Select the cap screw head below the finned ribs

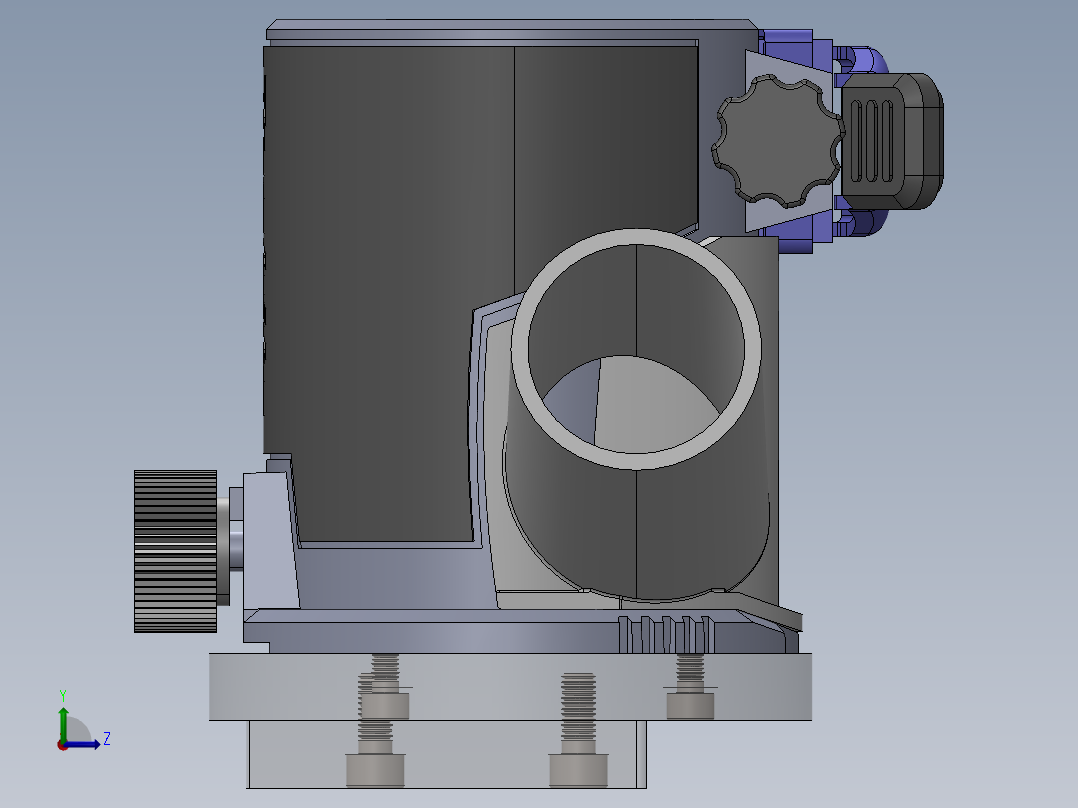(690, 706)
